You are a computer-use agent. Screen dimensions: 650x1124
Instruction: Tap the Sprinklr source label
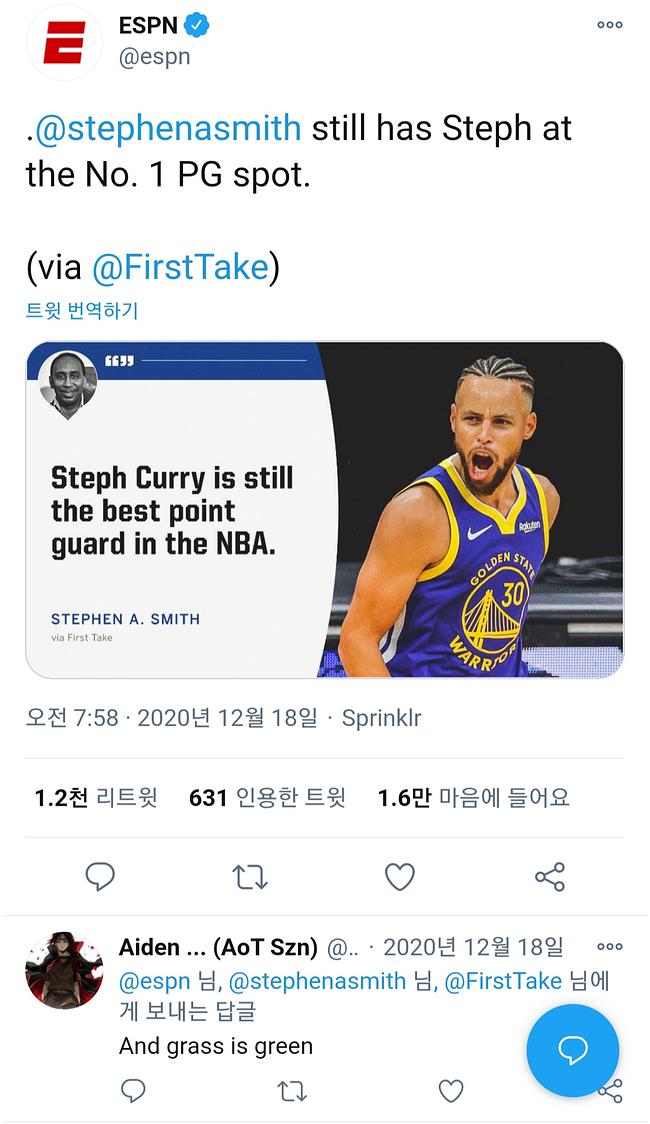coord(381,718)
